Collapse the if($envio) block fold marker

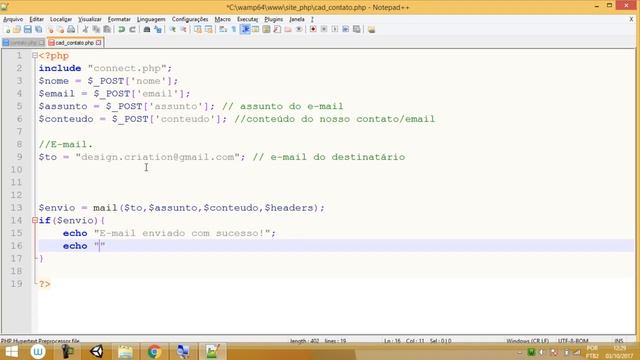click(35, 220)
